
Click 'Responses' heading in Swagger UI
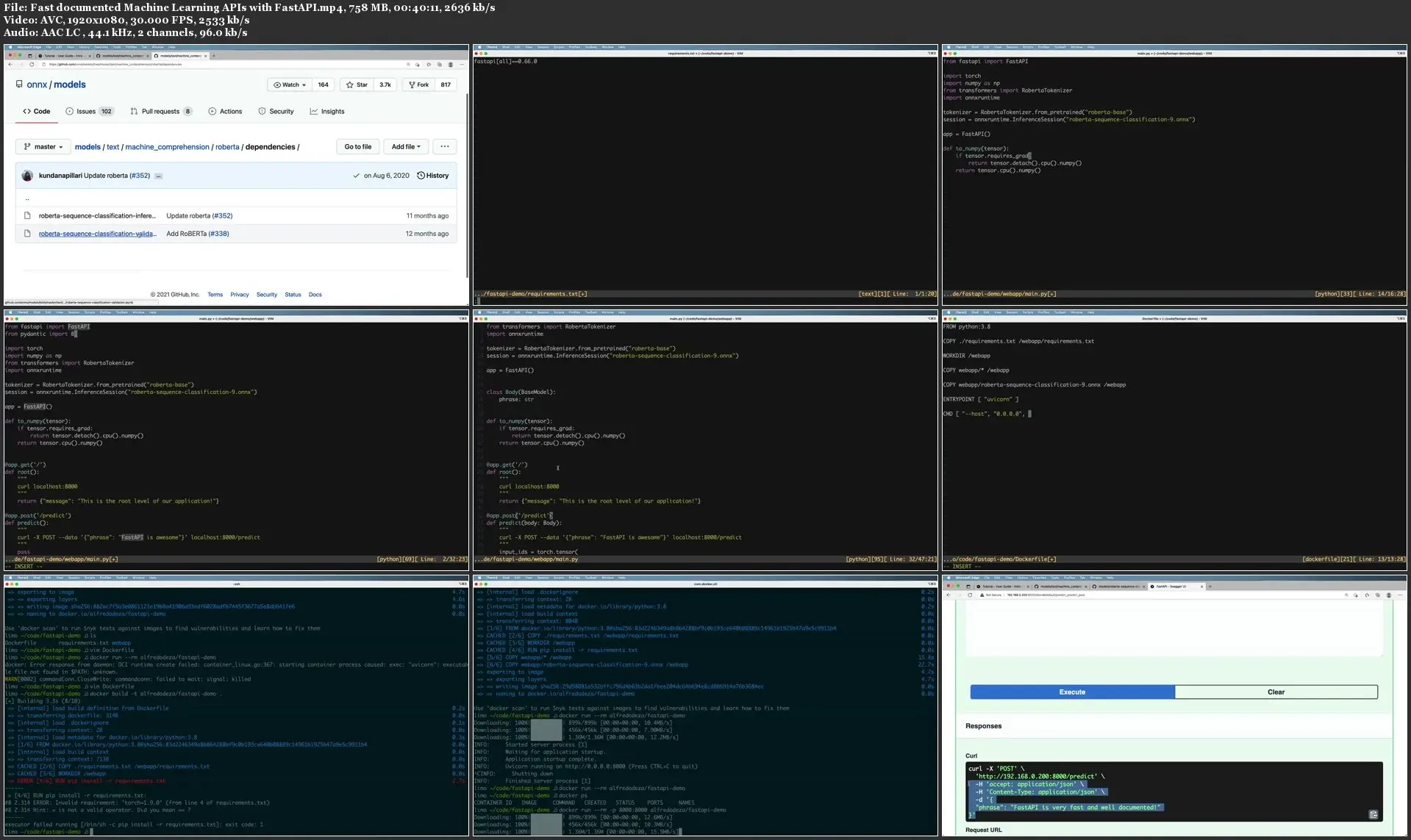(x=983, y=726)
